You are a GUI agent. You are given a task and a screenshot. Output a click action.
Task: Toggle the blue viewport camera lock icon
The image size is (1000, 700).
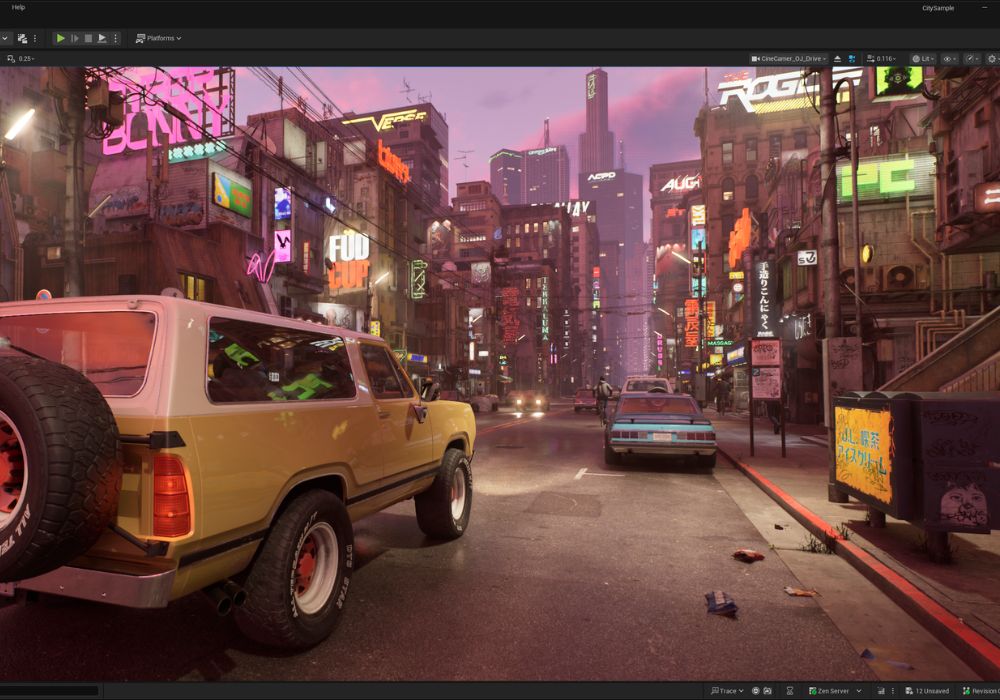click(852, 59)
